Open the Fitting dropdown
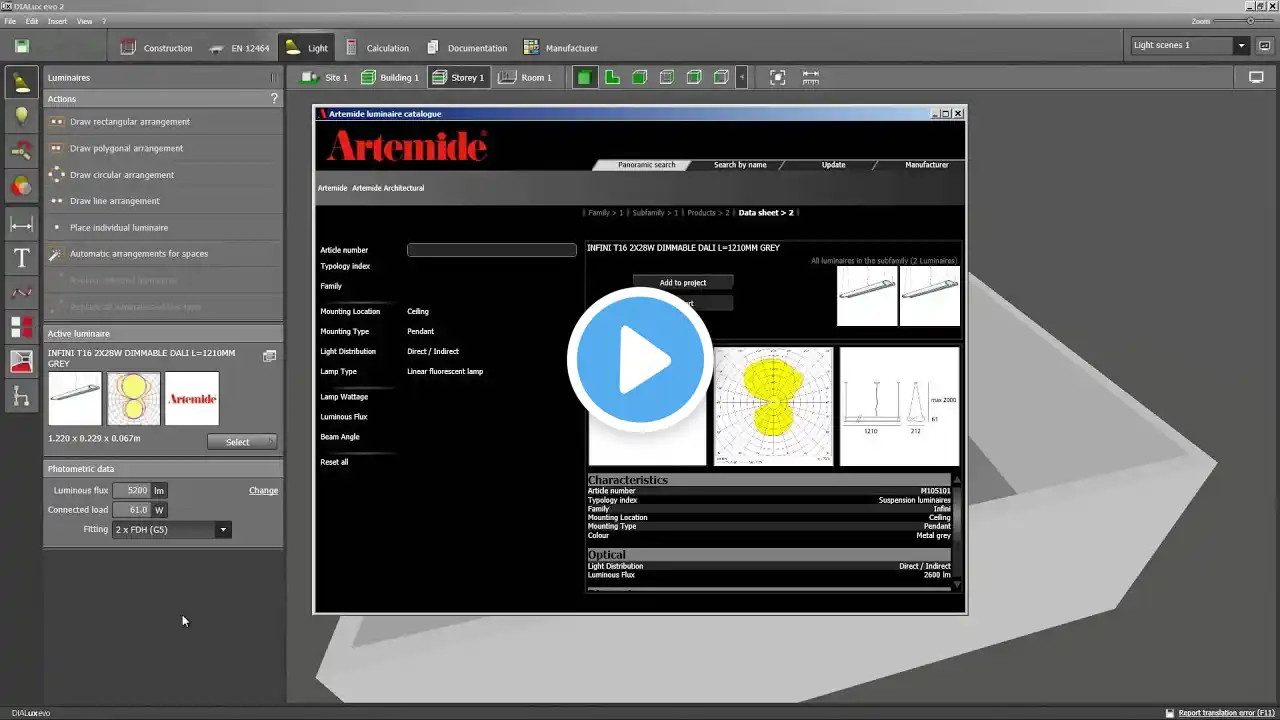Image resolution: width=1280 pixels, height=720 pixels. [172, 530]
